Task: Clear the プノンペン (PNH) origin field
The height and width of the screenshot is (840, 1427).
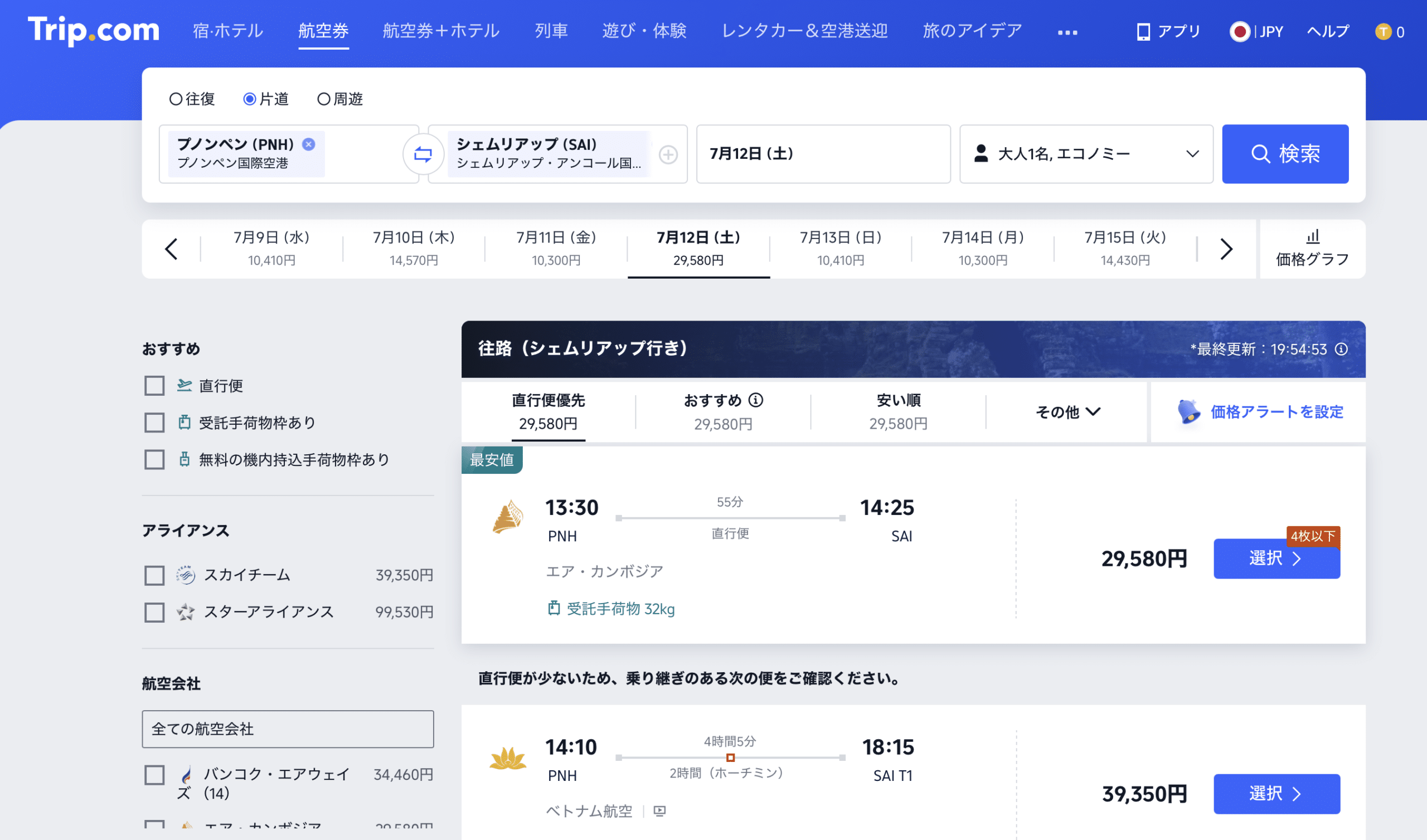Action: (x=309, y=144)
